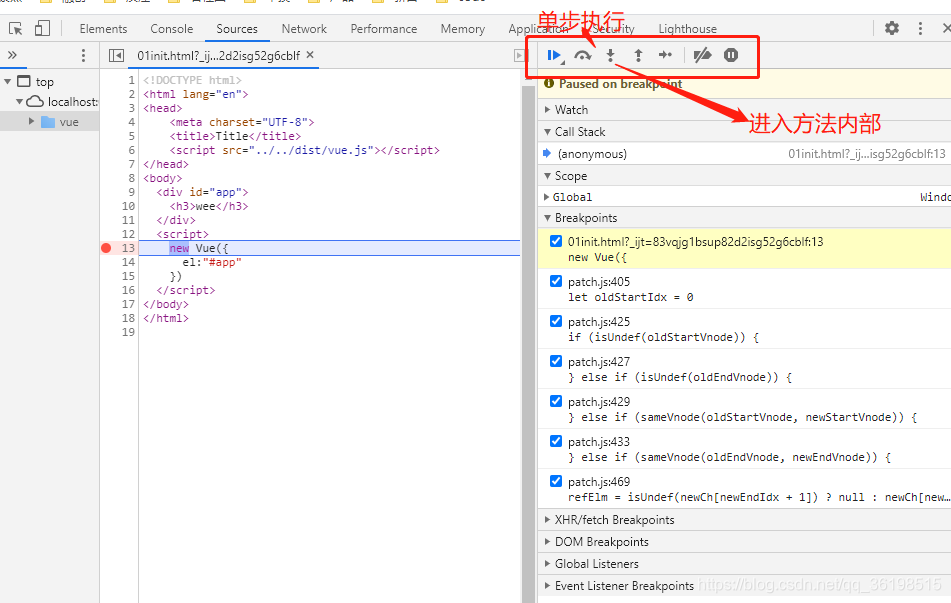The width and height of the screenshot is (951, 603).
Task: Hide the debugger pane icon
Action: click(x=519, y=56)
